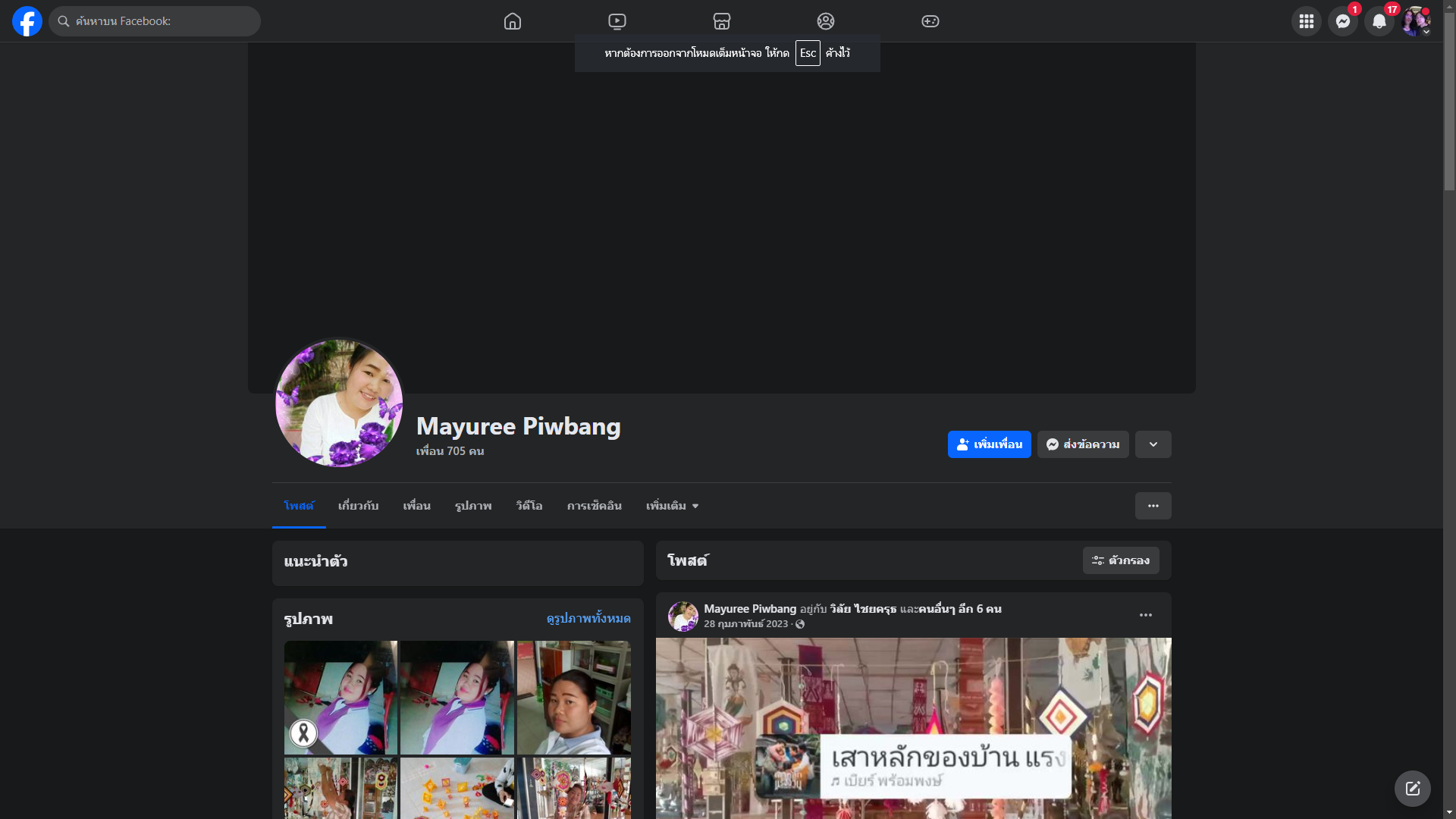Click the Facebook logo icon
The width and height of the screenshot is (1456, 819).
[x=27, y=21]
